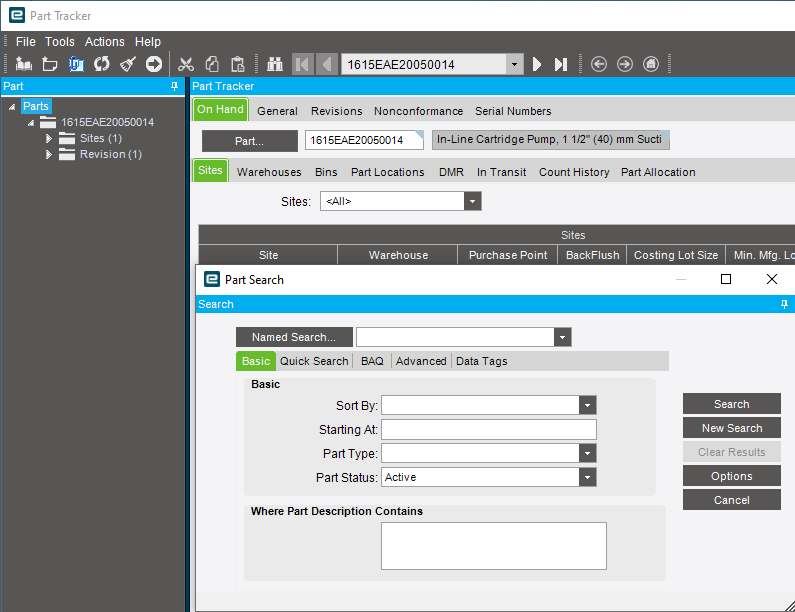Open the Part Type dropdown
Image resolution: width=795 pixels, height=612 pixels.
588,453
